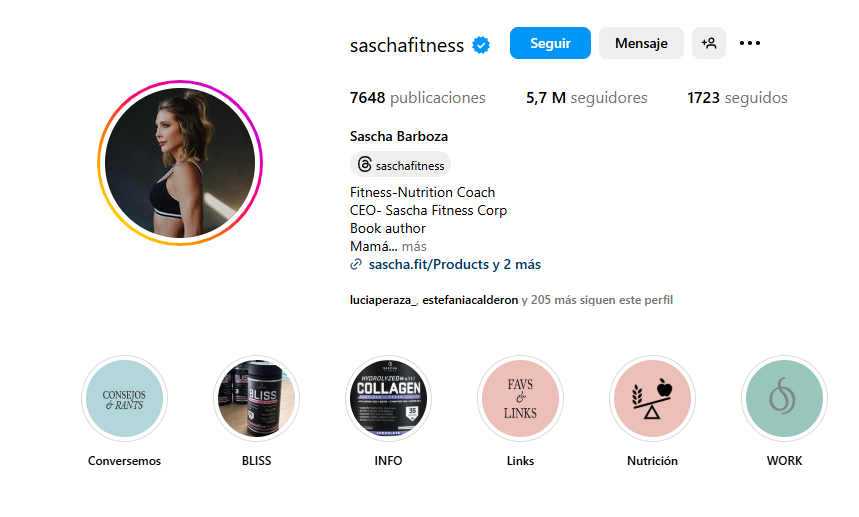
Task: Open the 1723 seguidos list
Action: (x=737, y=98)
